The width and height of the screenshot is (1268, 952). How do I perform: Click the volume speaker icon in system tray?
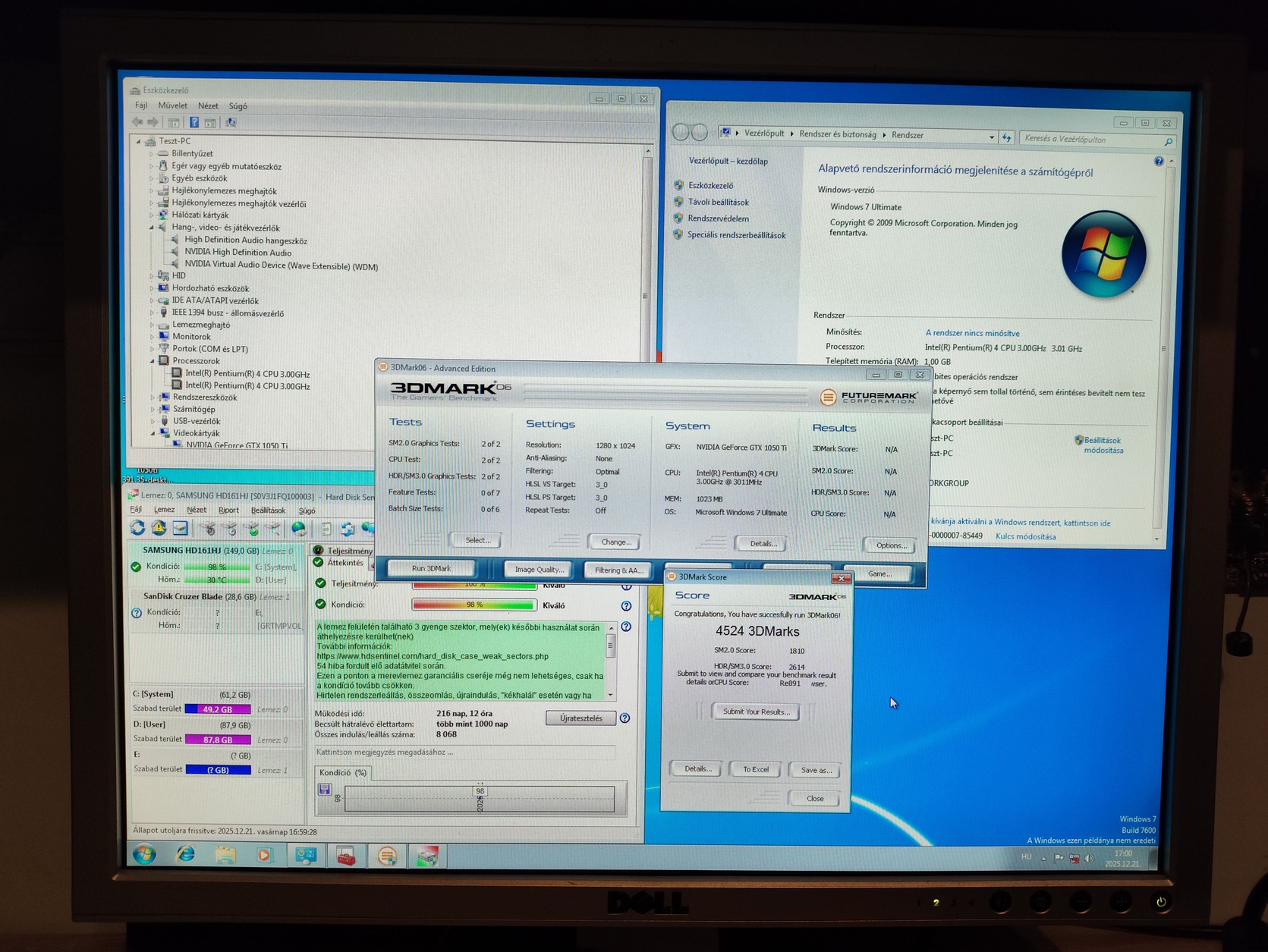tap(1089, 858)
